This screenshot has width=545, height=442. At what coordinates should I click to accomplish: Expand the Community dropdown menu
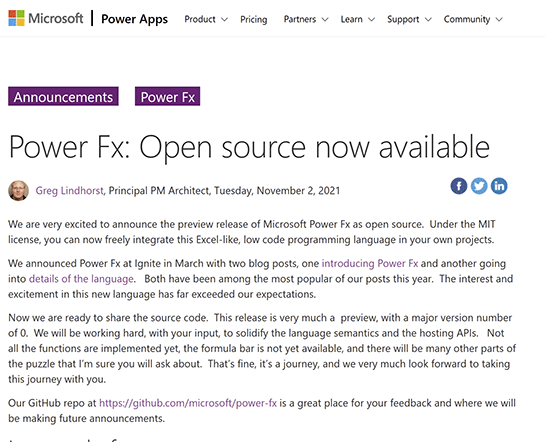473,19
